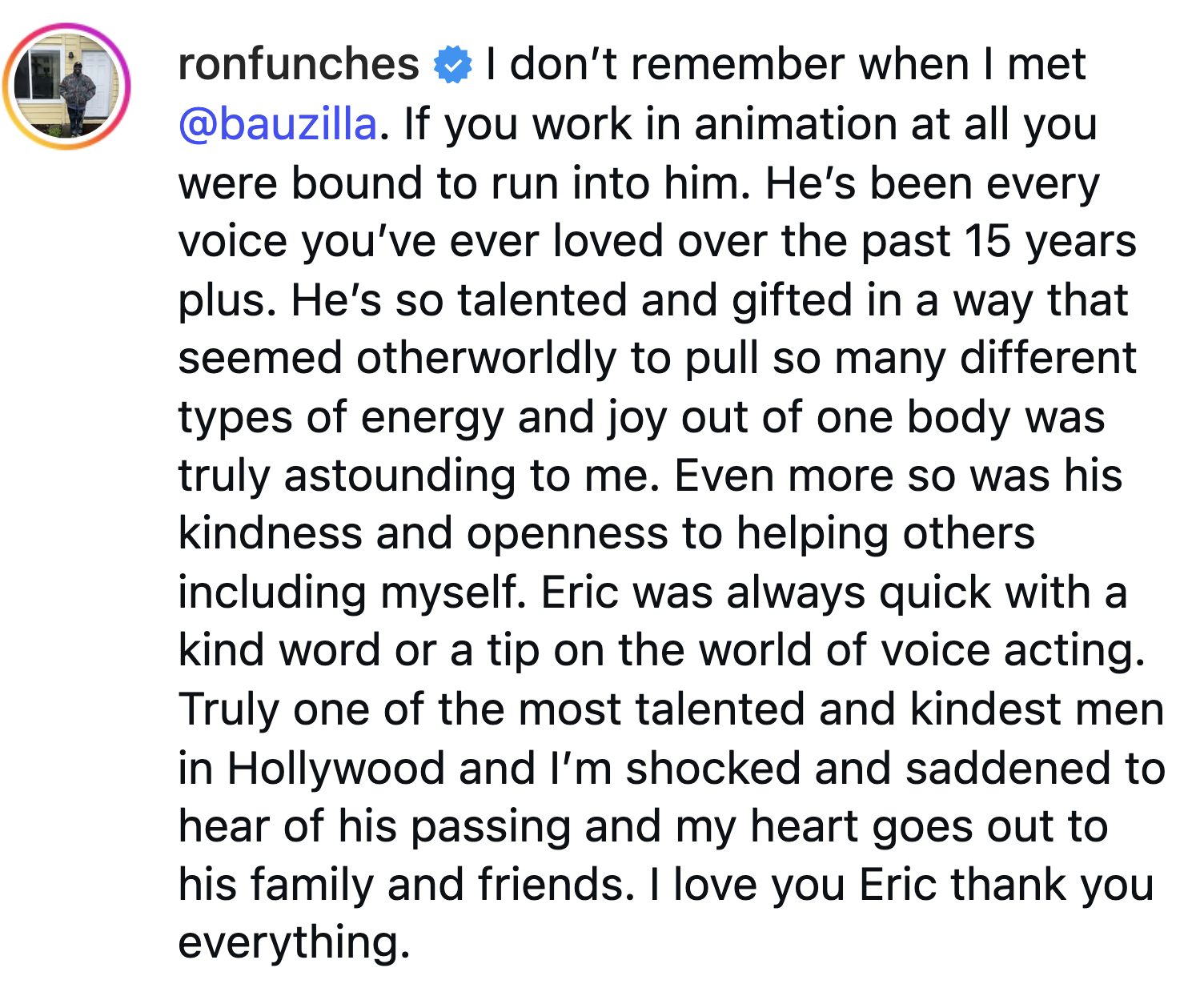Open ronfunches profile picture

[x=66, y=86]
